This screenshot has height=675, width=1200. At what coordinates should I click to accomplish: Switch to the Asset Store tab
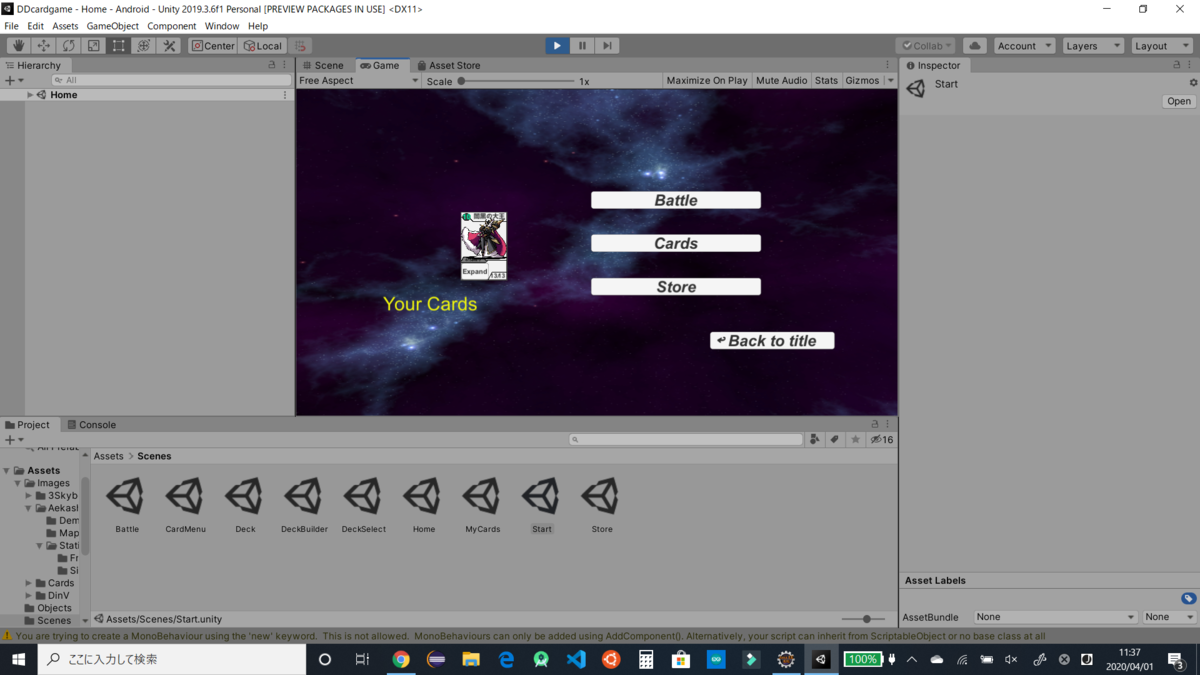tap(448, 65)
